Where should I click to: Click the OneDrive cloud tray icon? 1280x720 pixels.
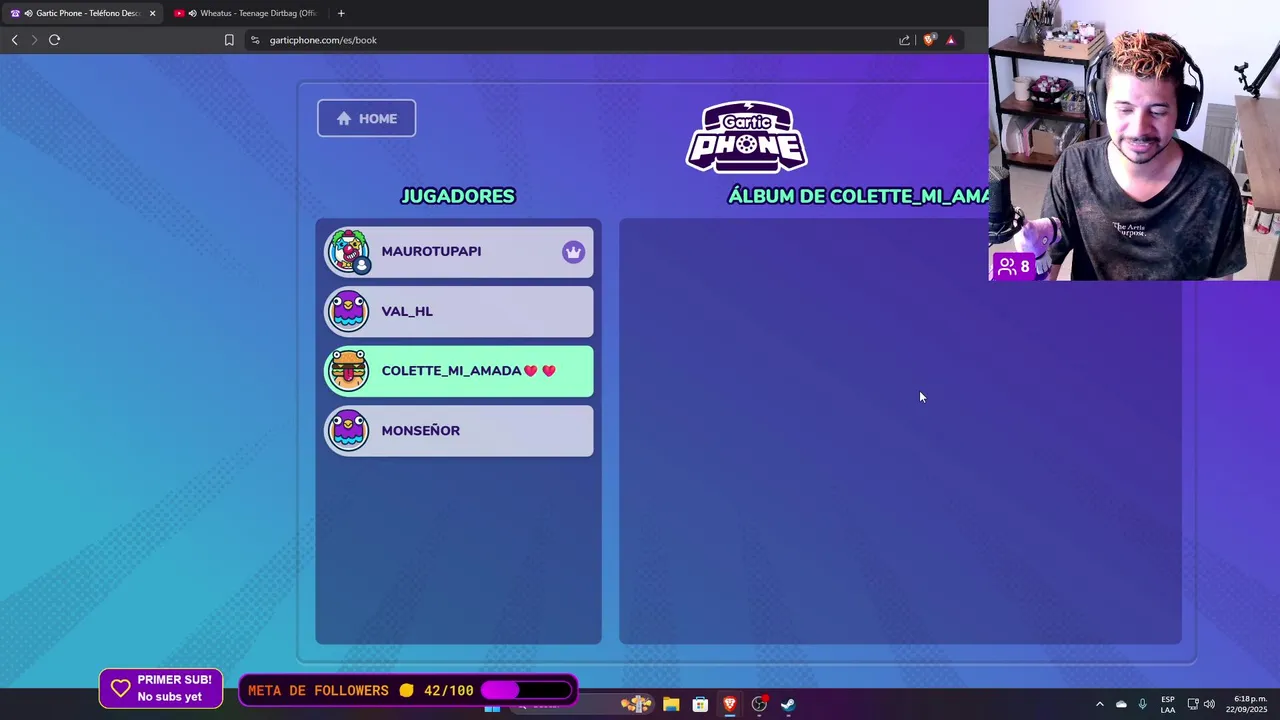(1121, 704)
